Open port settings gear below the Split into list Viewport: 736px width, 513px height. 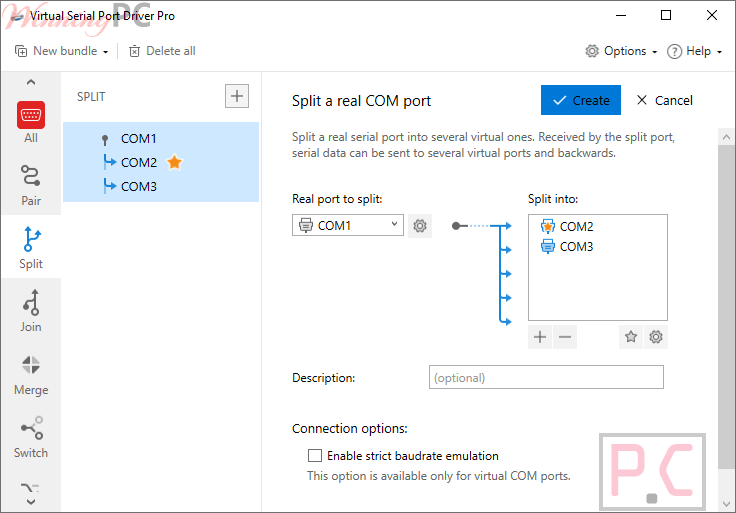656,337
